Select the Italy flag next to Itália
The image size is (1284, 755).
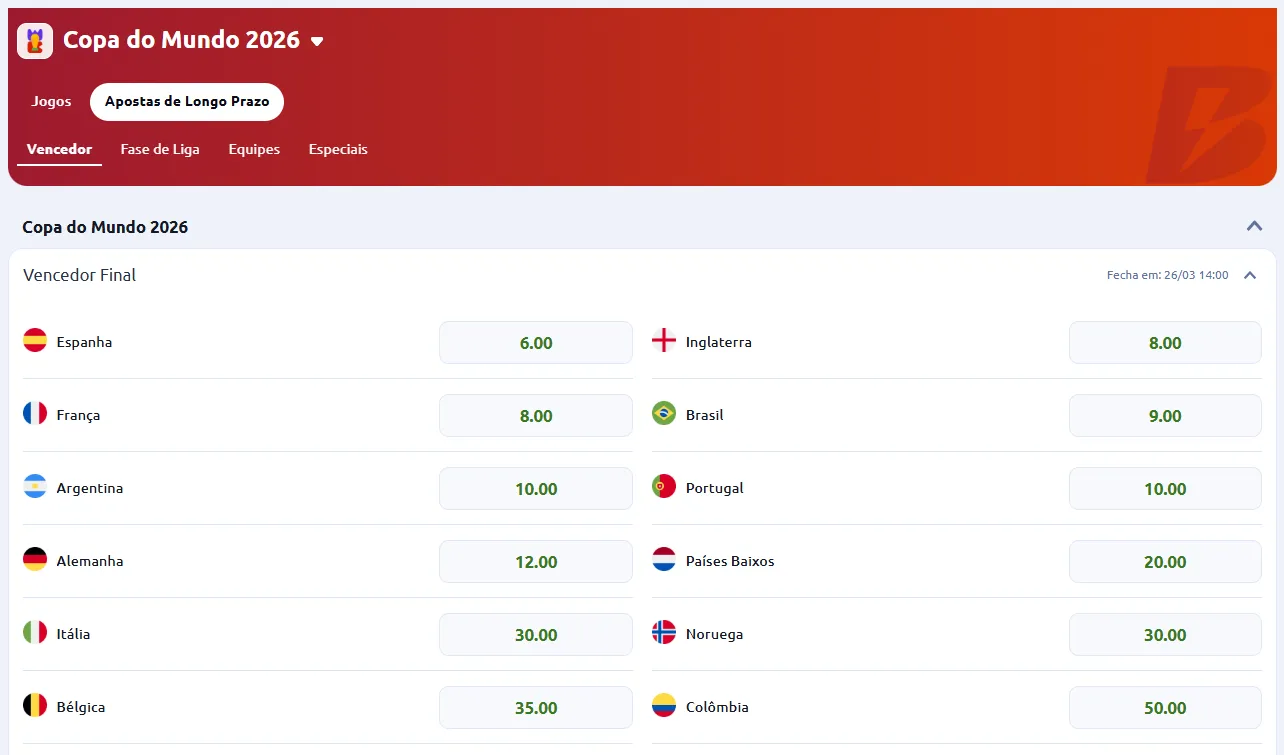tap(33, 633)
